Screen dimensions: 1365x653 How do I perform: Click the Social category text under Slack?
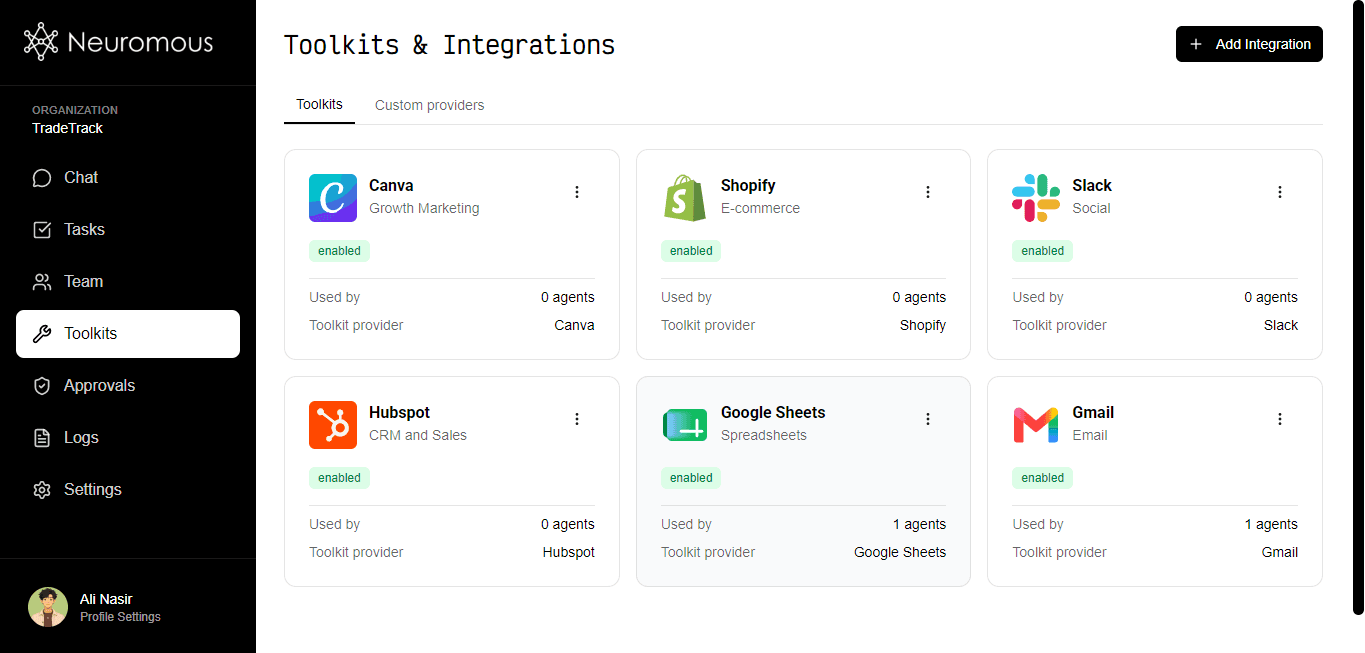[x=1091, y=208]
